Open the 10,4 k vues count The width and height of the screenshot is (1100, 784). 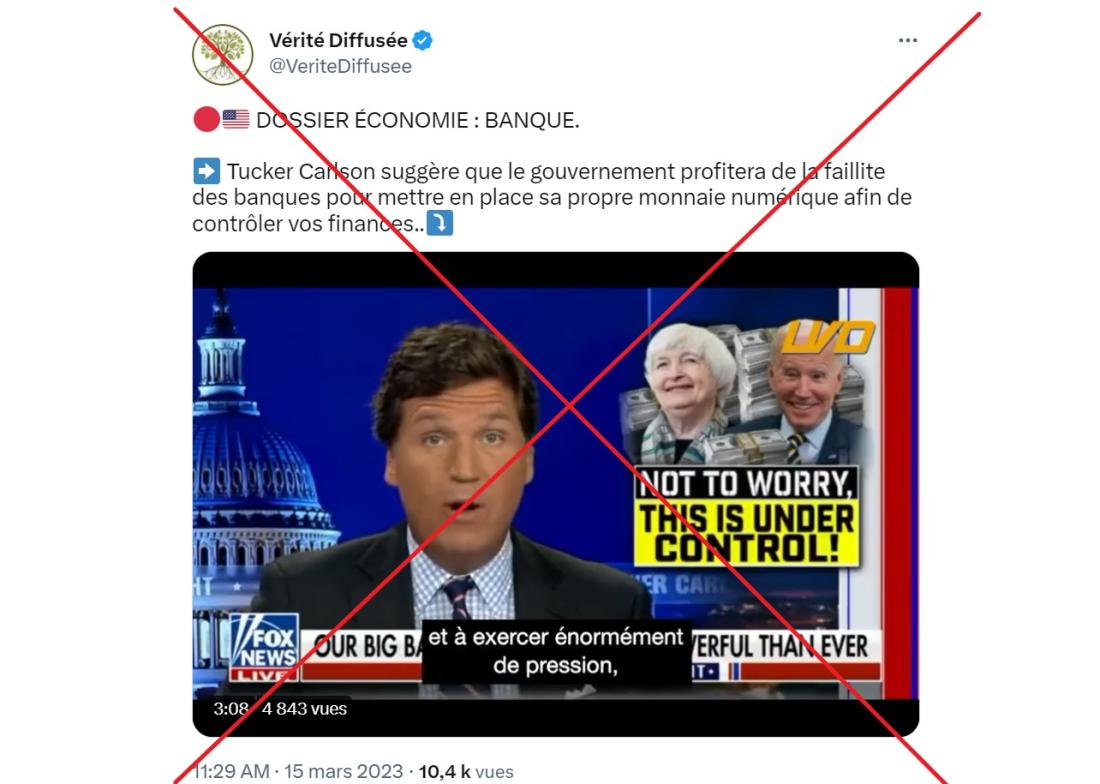click(466, 771)
